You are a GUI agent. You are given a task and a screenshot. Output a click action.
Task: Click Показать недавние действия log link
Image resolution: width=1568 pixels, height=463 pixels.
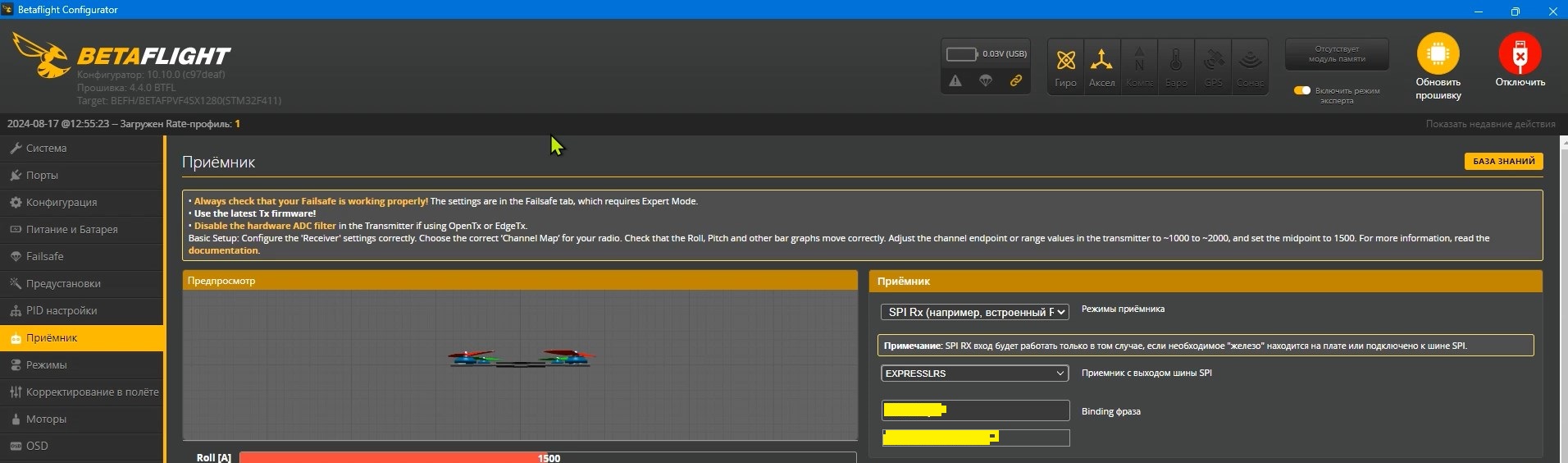click(1490, 124)
